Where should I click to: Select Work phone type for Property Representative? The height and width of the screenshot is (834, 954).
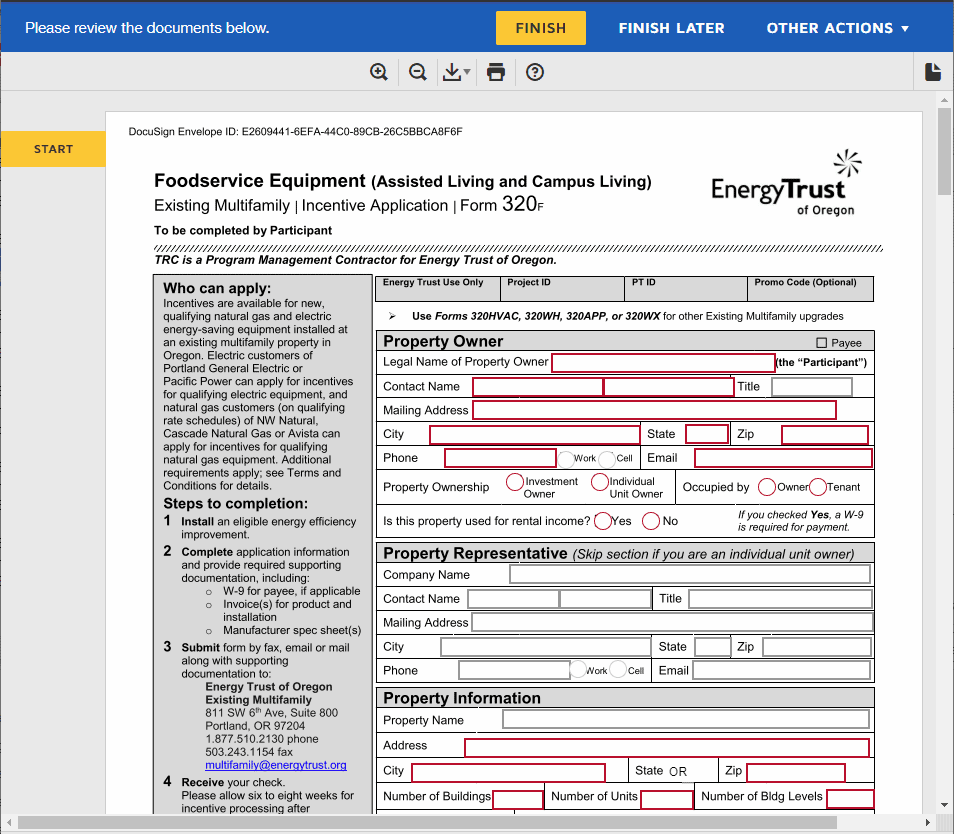(x=577, y=670)
